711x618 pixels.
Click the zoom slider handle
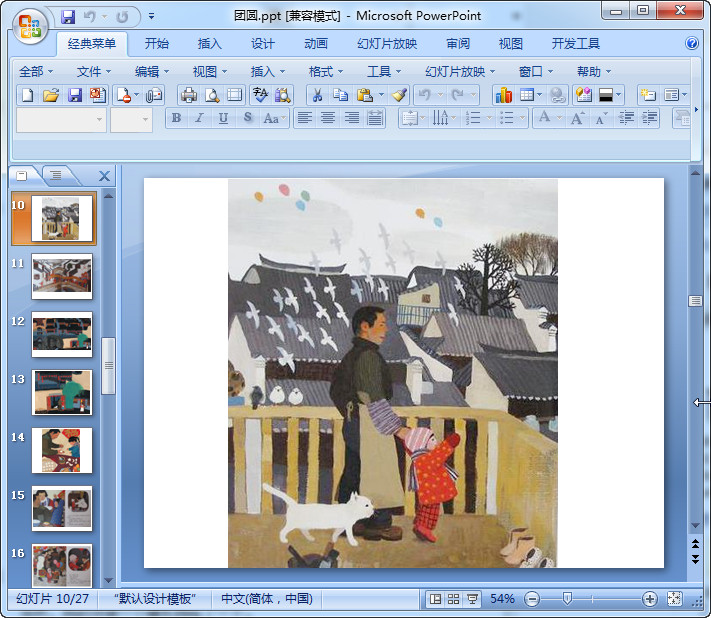567,599
